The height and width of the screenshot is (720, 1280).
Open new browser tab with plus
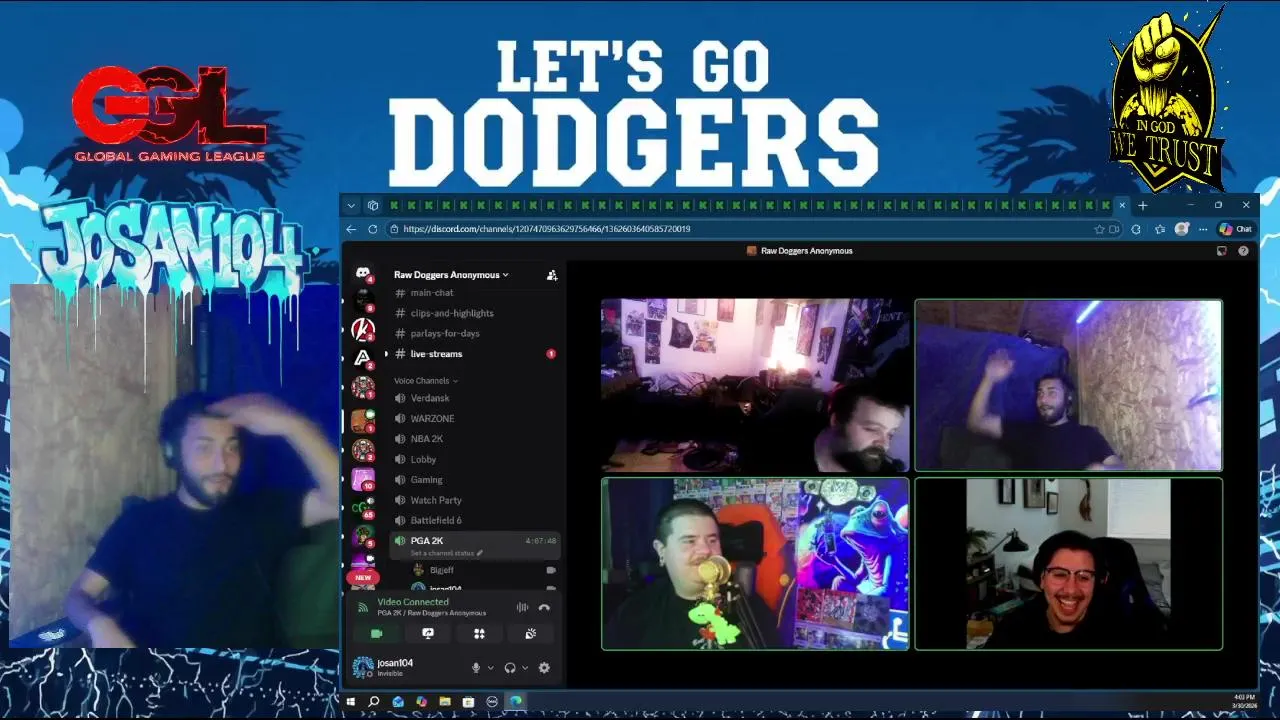1143,205
